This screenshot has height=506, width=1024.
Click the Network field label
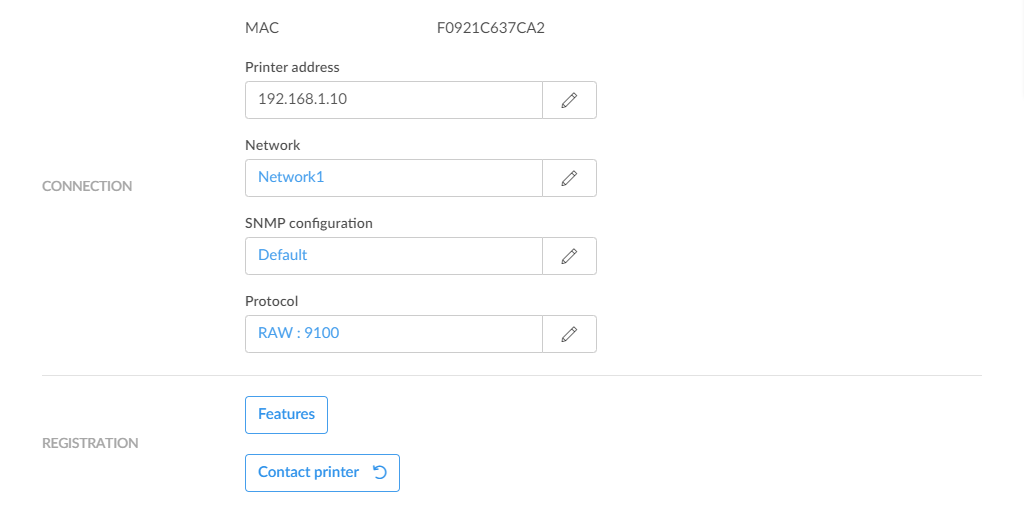tap(272, 145)
